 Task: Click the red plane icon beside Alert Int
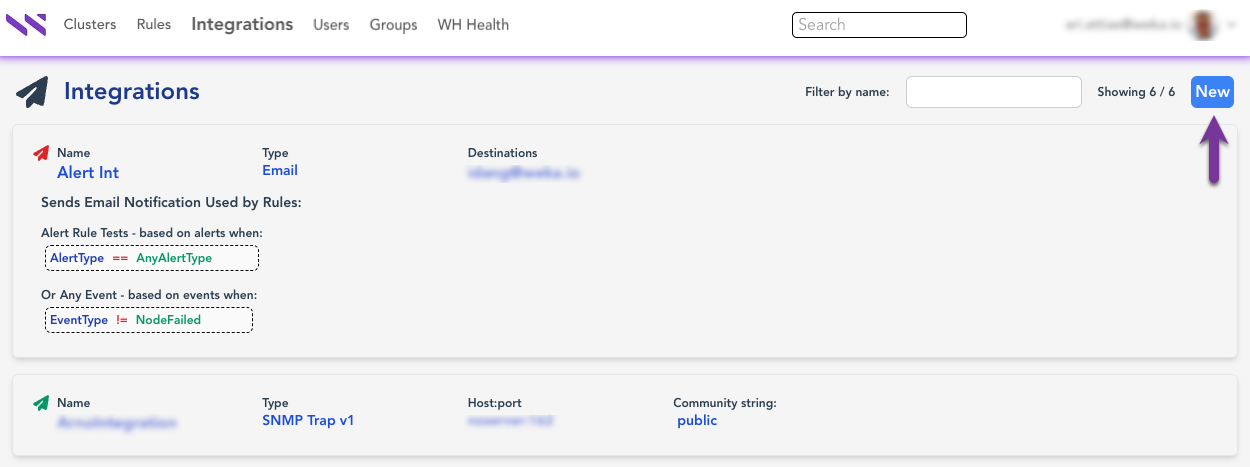[41, 153]
